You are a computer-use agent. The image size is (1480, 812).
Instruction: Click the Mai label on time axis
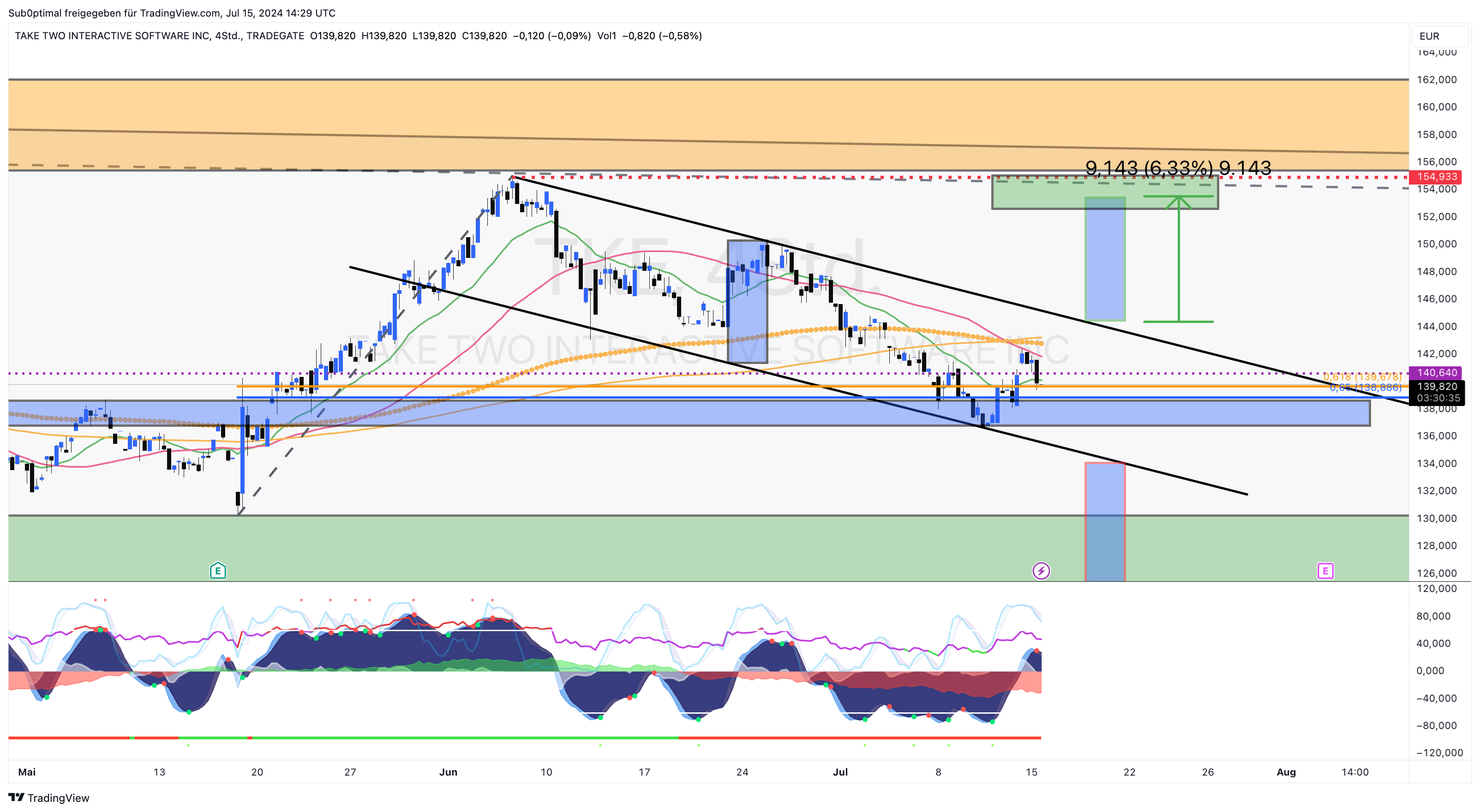click(x=27, y=772)
